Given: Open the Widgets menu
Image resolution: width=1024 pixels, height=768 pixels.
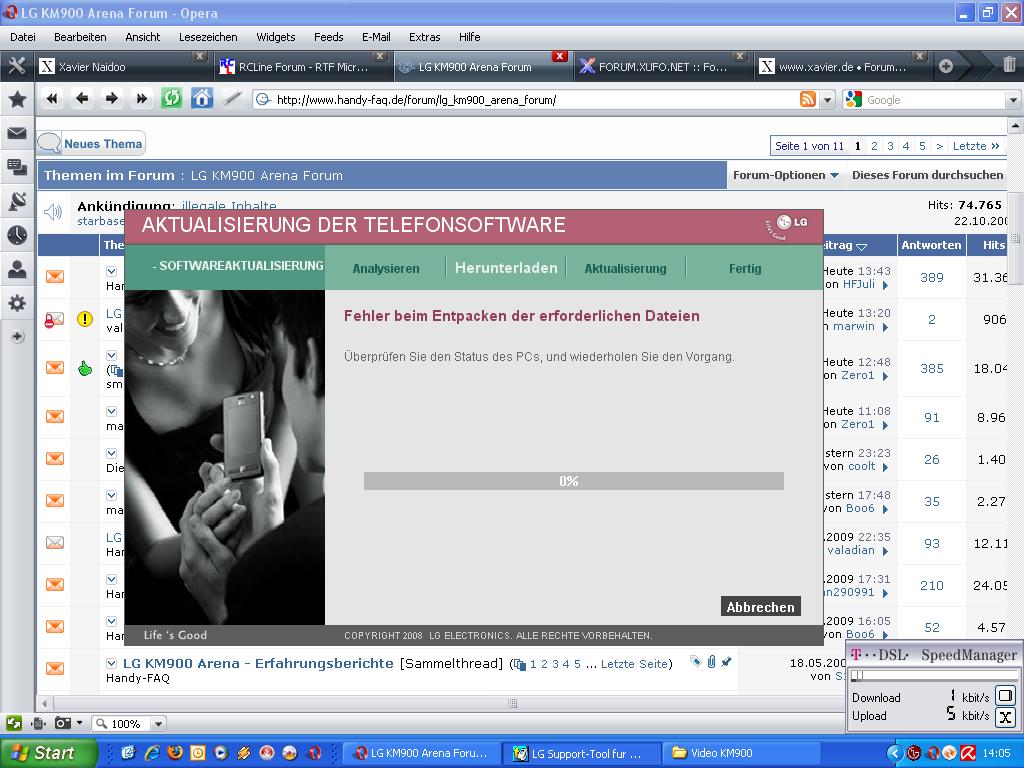Looking at the screenshot, I should click(x=276, y=37).
